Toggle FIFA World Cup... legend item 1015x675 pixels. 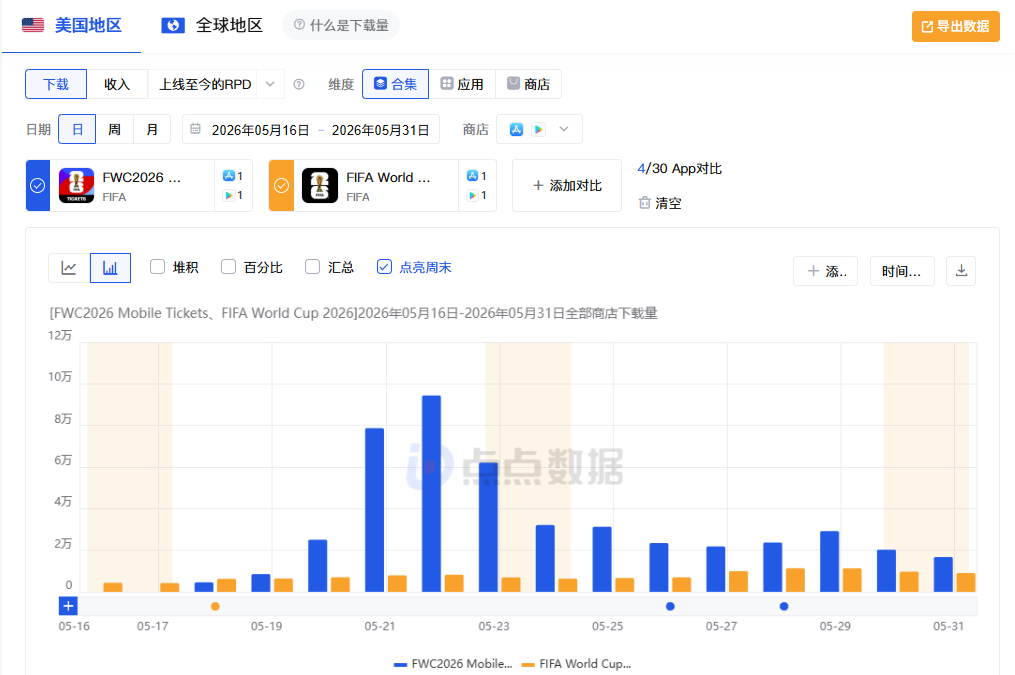click(576, 663)
